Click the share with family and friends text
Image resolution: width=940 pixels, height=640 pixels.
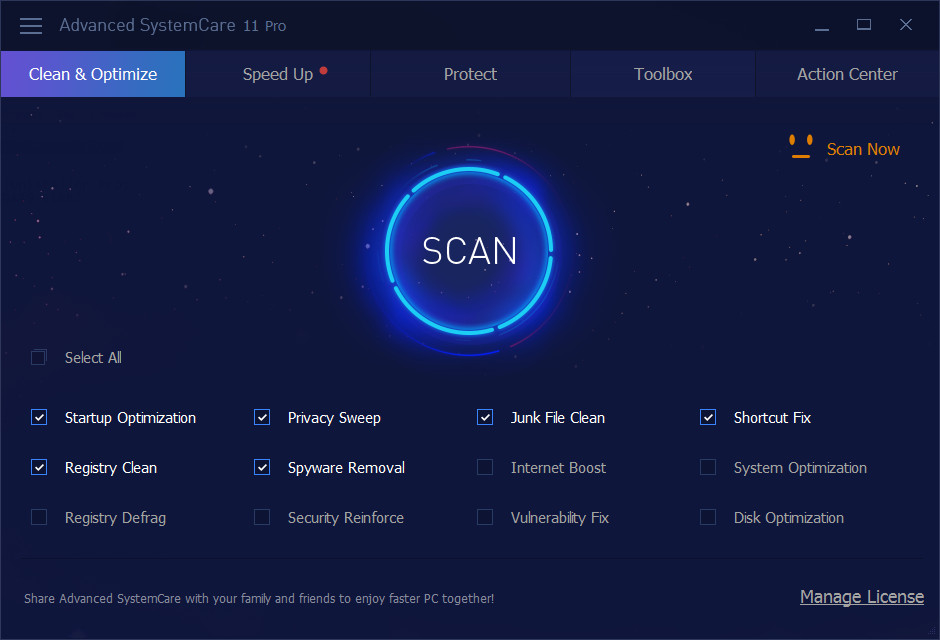[x=259, y=599]
